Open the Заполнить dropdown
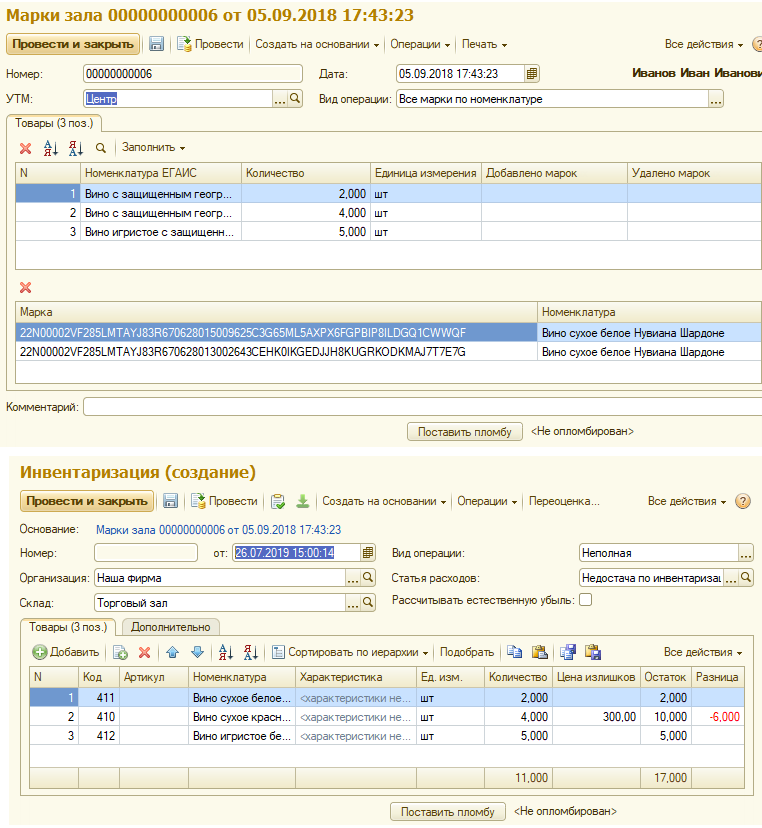The image size is (762, 828). (153, 147)
